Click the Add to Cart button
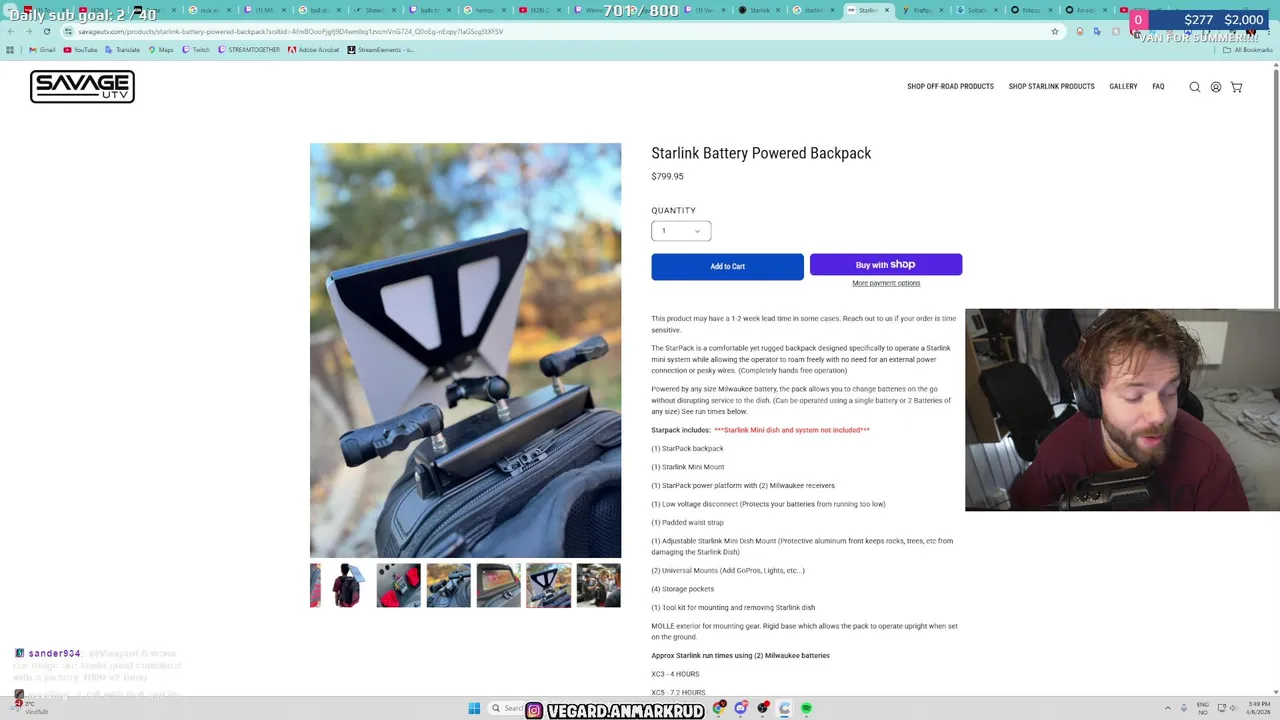 coord(727,266)
